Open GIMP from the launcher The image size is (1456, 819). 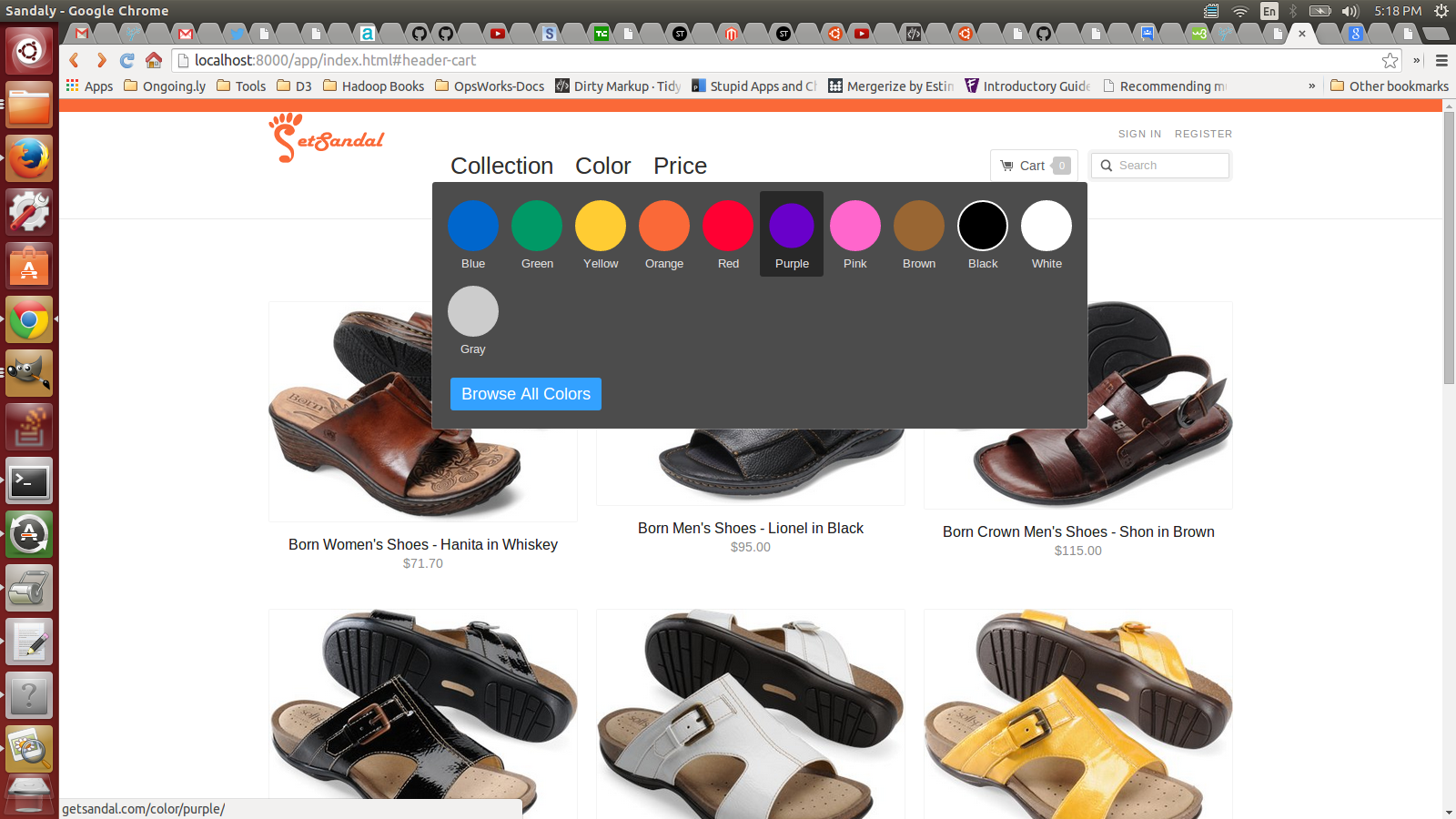[29, 373]
